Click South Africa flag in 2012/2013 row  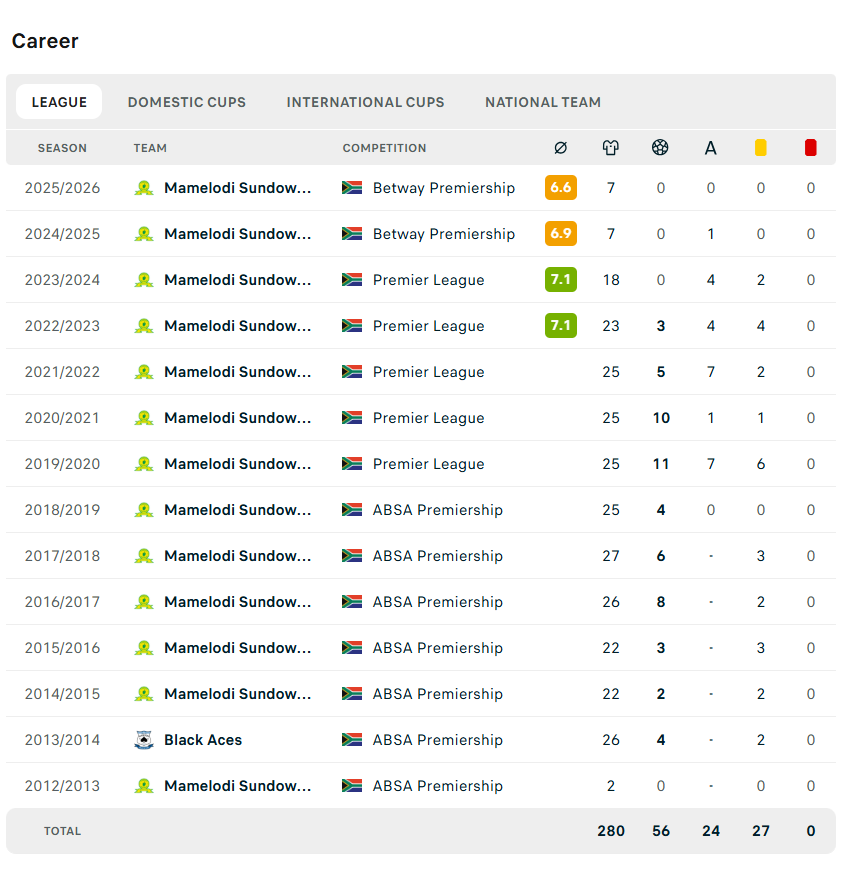click(352, 786)
